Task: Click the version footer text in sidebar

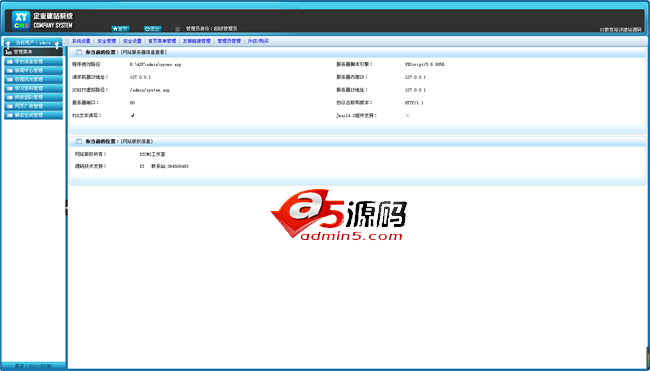Action: (33, 366)
